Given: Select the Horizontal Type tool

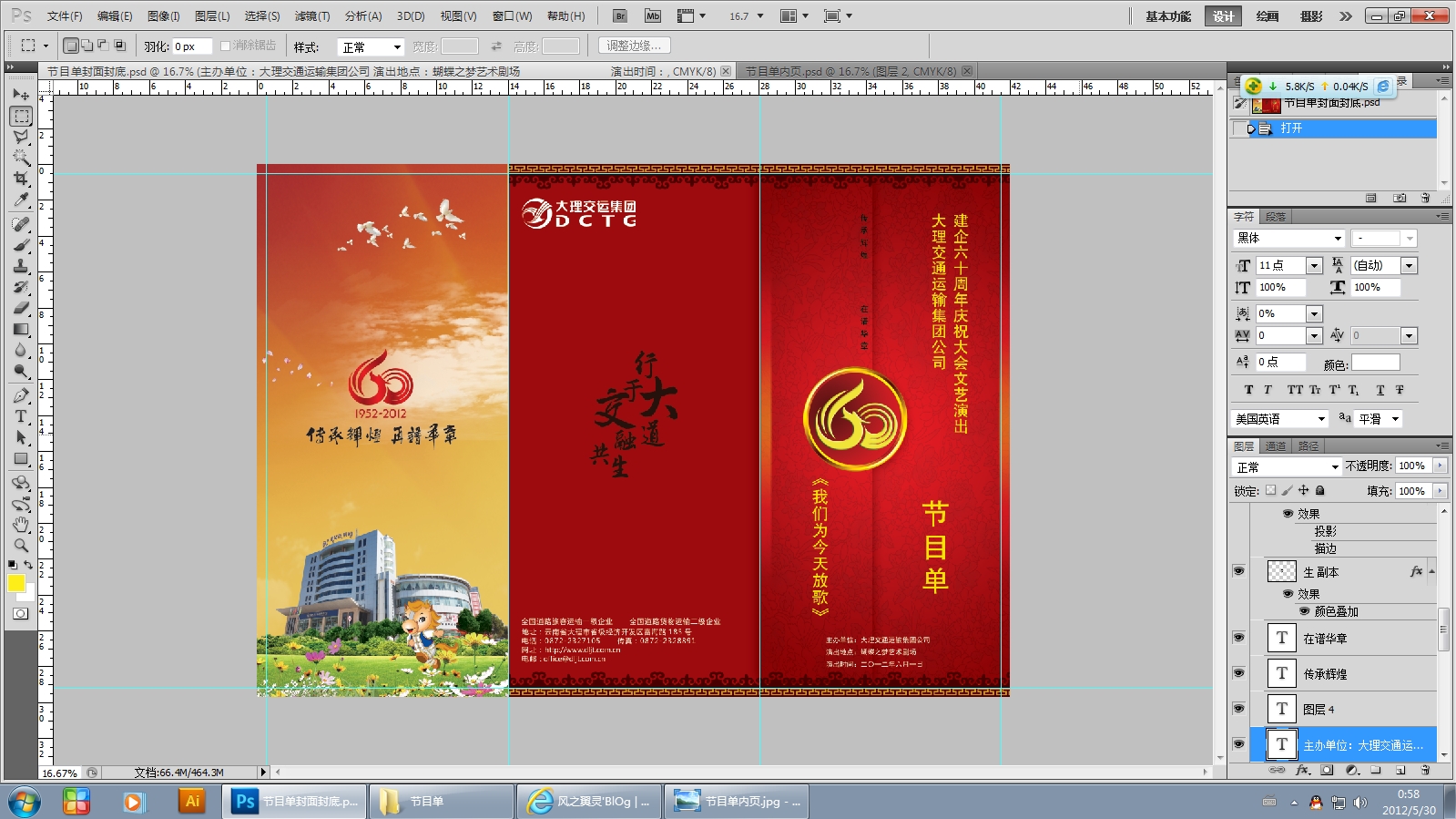Looking at the screenshot, I should pyautogui.click(x=21, y=416).
